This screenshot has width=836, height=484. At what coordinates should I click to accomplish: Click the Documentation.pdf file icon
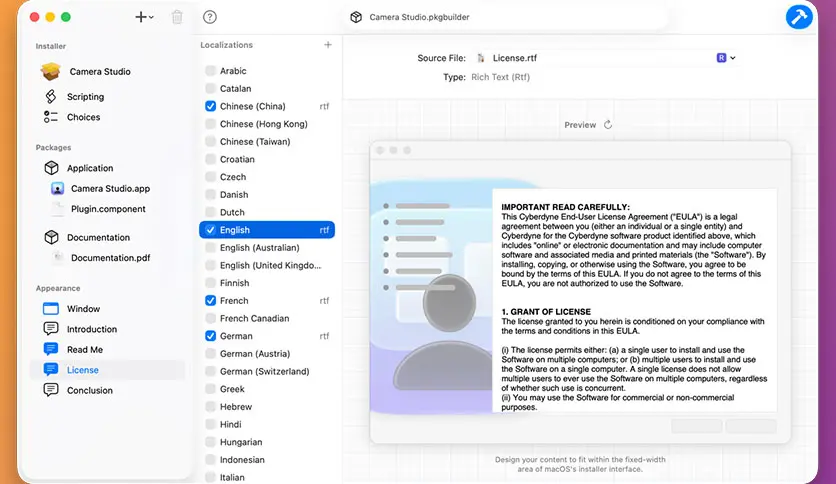tap(58, 257)
